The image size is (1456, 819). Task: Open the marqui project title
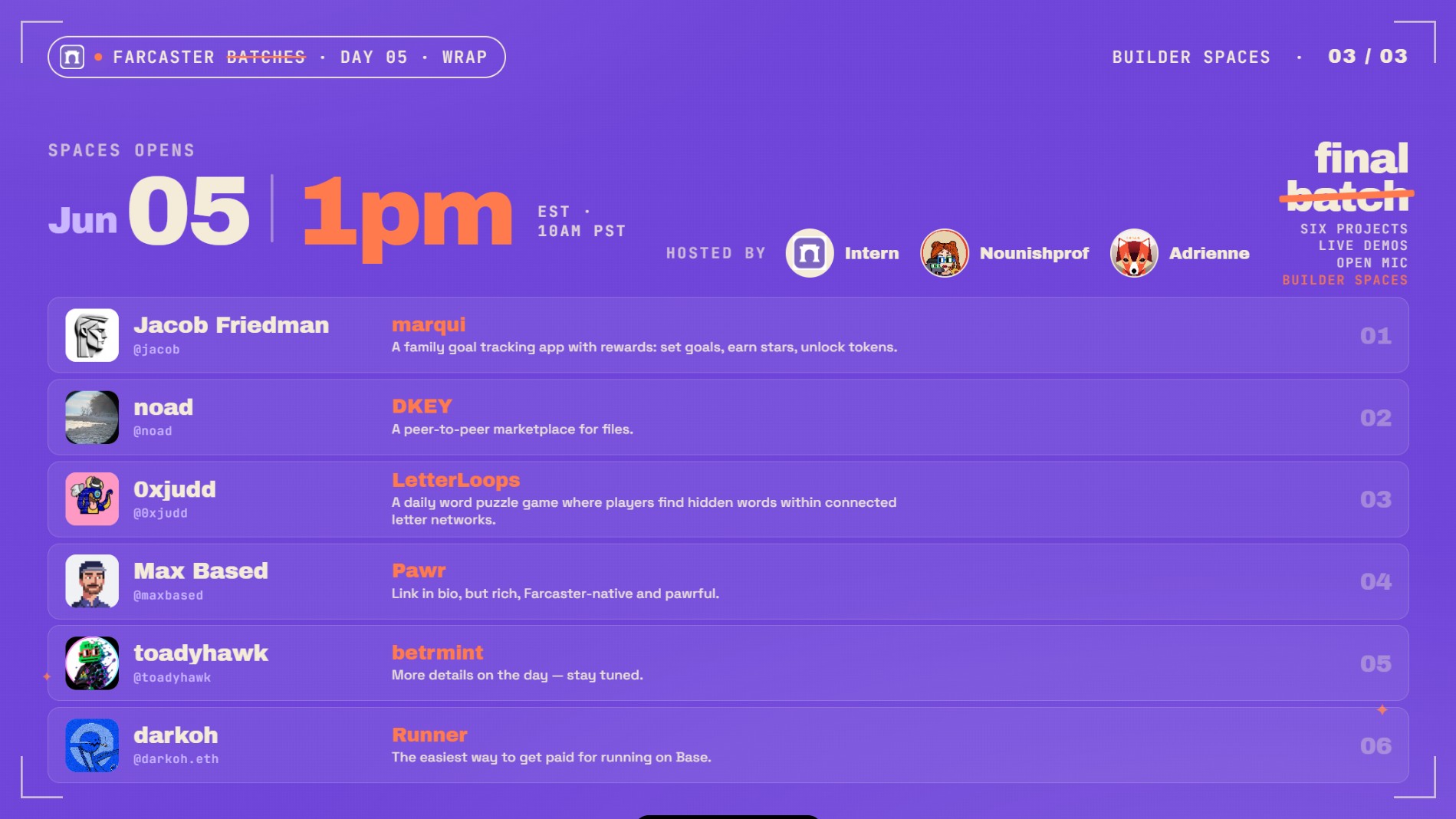click(x=429, y=325)
